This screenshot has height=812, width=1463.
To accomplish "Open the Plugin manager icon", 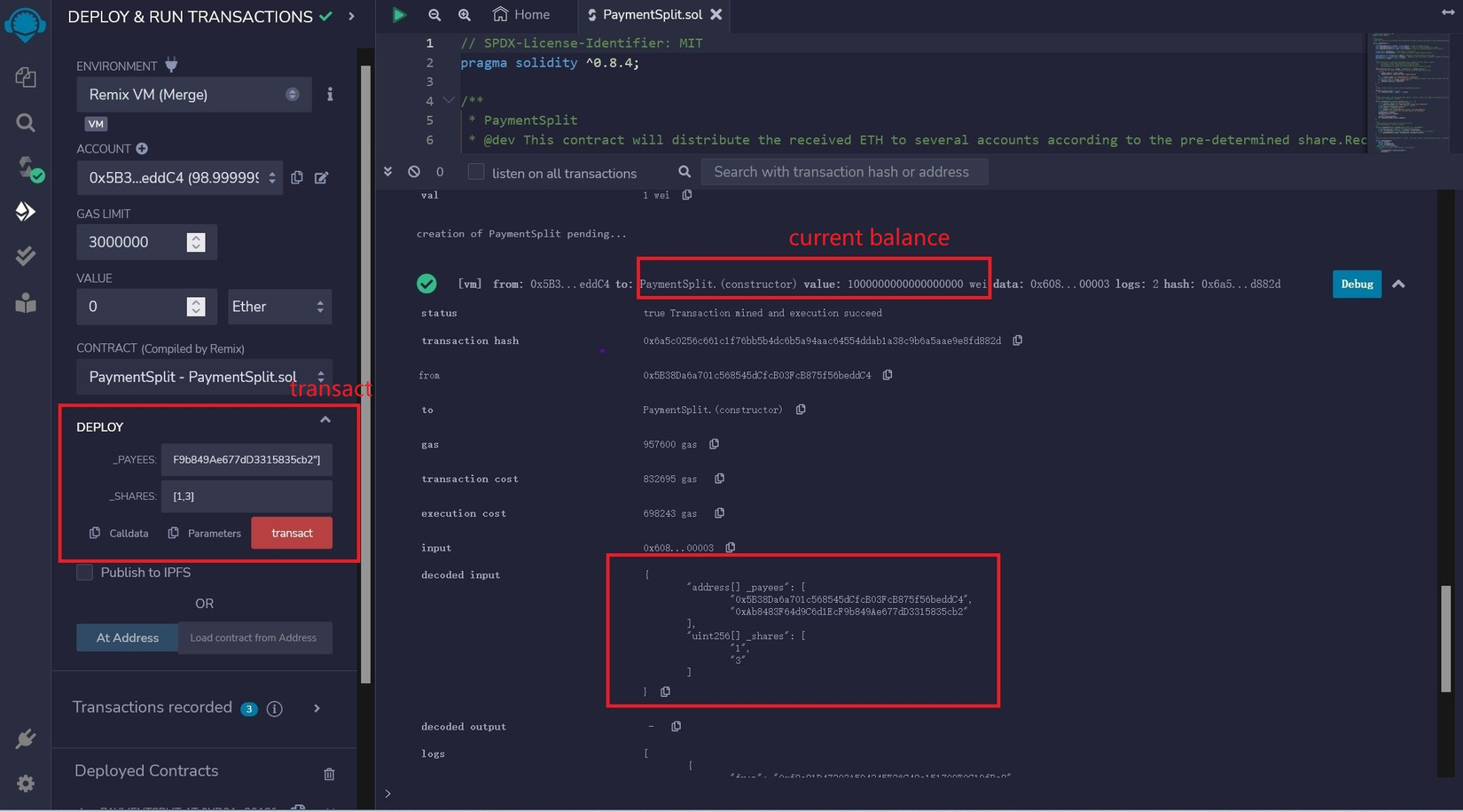I will pyautogui.click(x=26, y=738).
